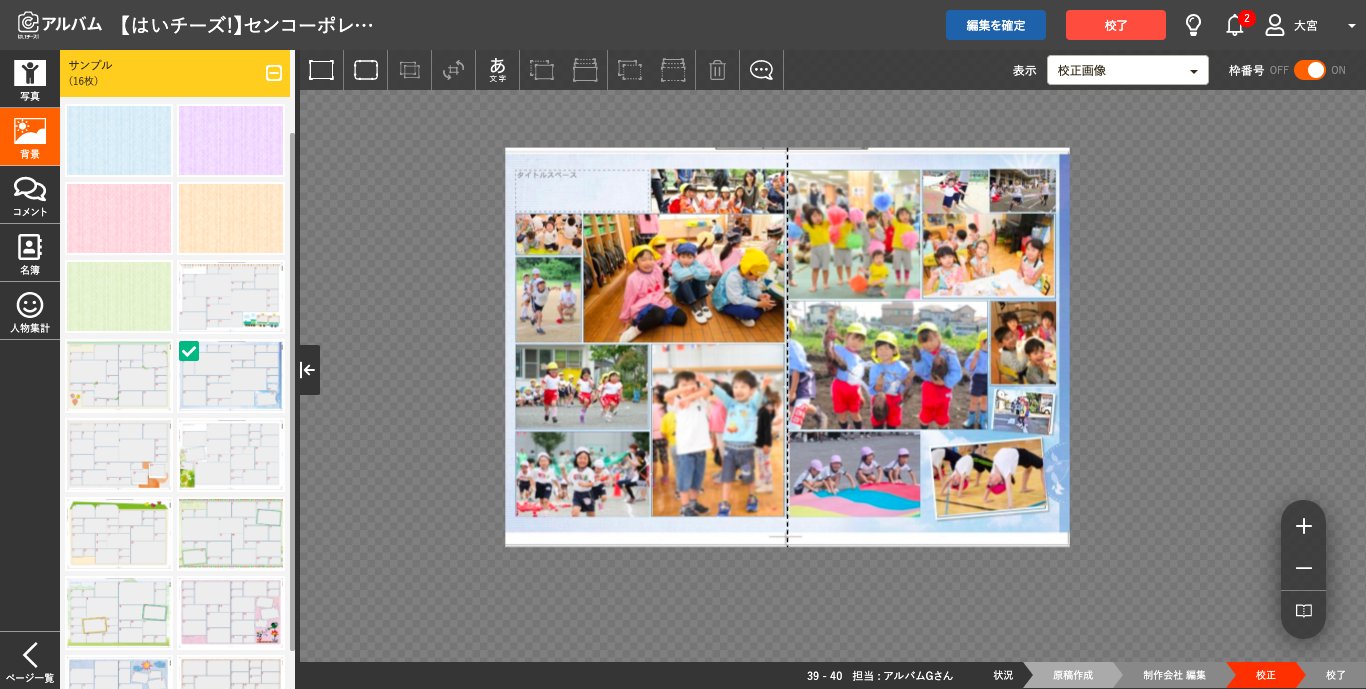Image resolution: width=1366 pixels, height=689 pixels.
Task: Zoom out with the minus button
Action: coord(1303,569)
